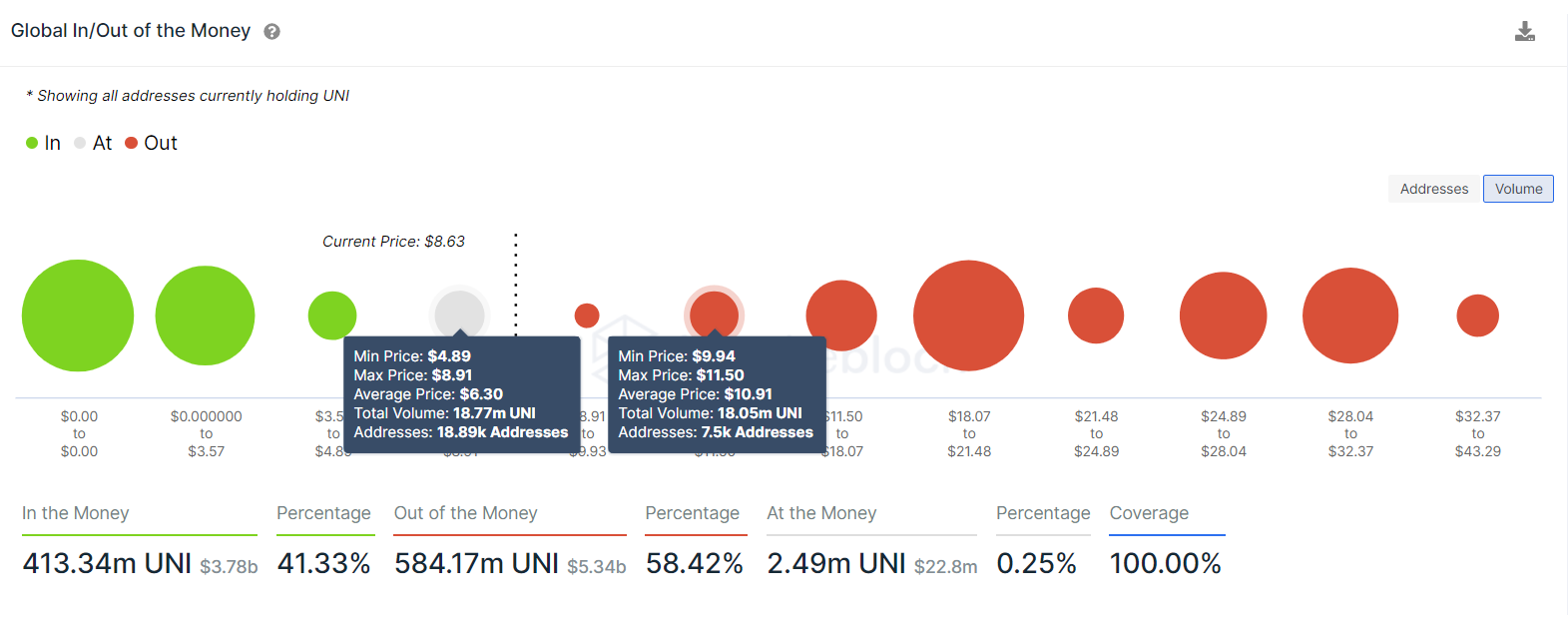Open the help question mark icon
This screenshot has height=628, width=1568.
tap(271, 32)
